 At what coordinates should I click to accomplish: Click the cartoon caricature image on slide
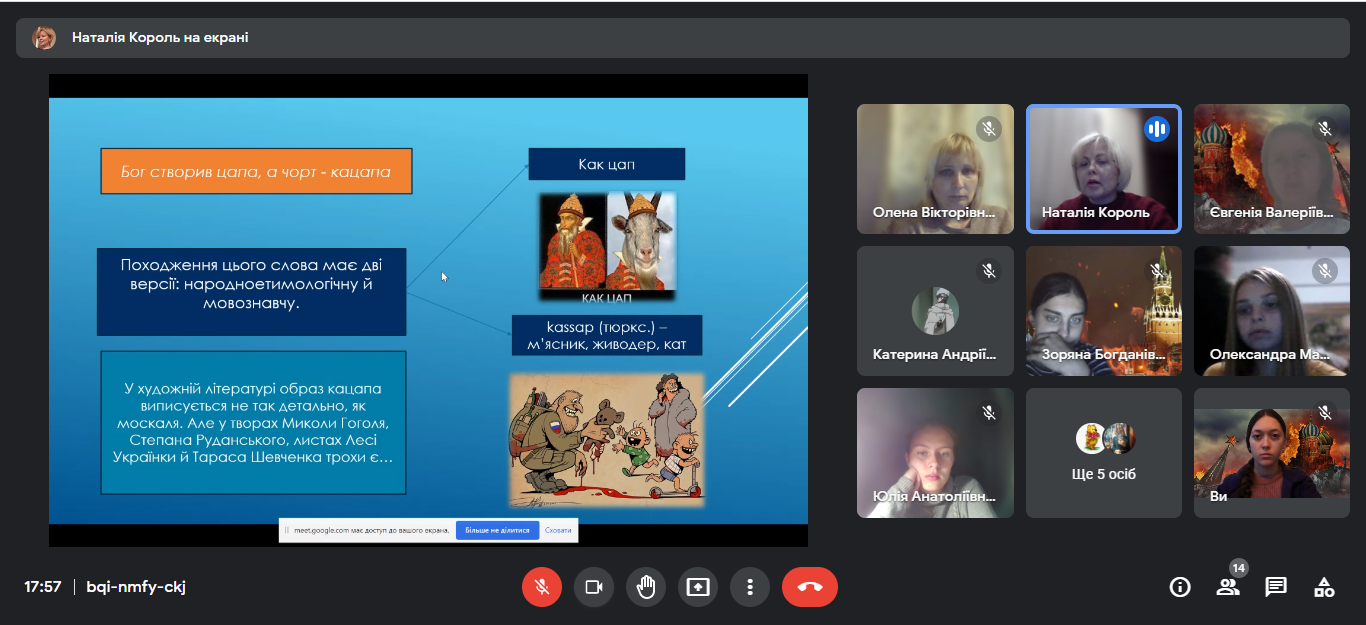tap(607, 440)
